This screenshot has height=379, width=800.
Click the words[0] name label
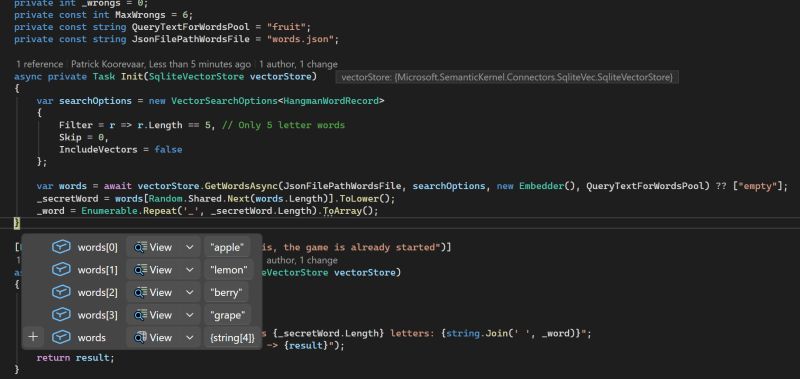(x=97, y=247)
